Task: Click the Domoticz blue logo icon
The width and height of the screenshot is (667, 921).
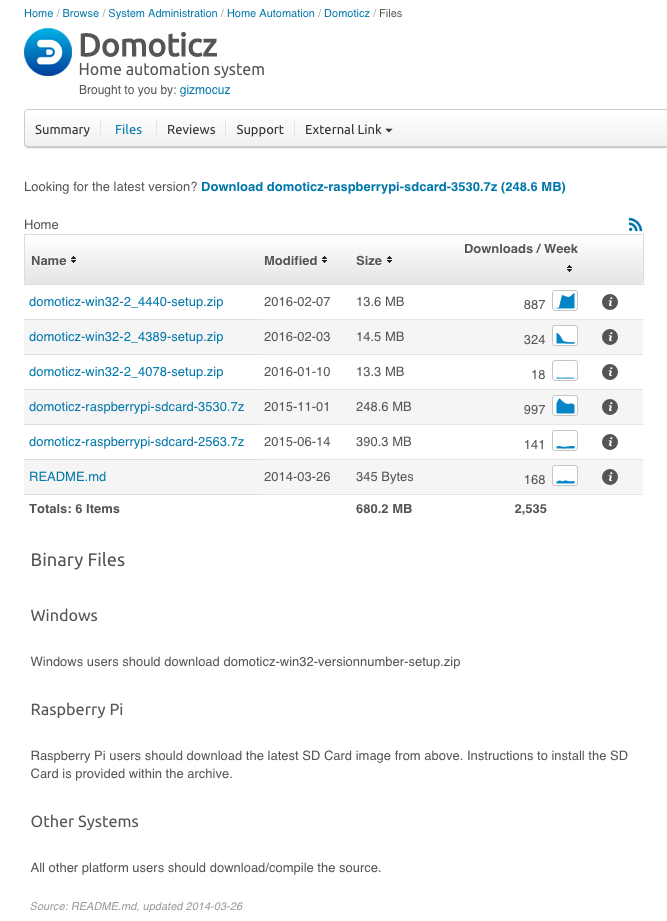Action: [x=48, y=52]
